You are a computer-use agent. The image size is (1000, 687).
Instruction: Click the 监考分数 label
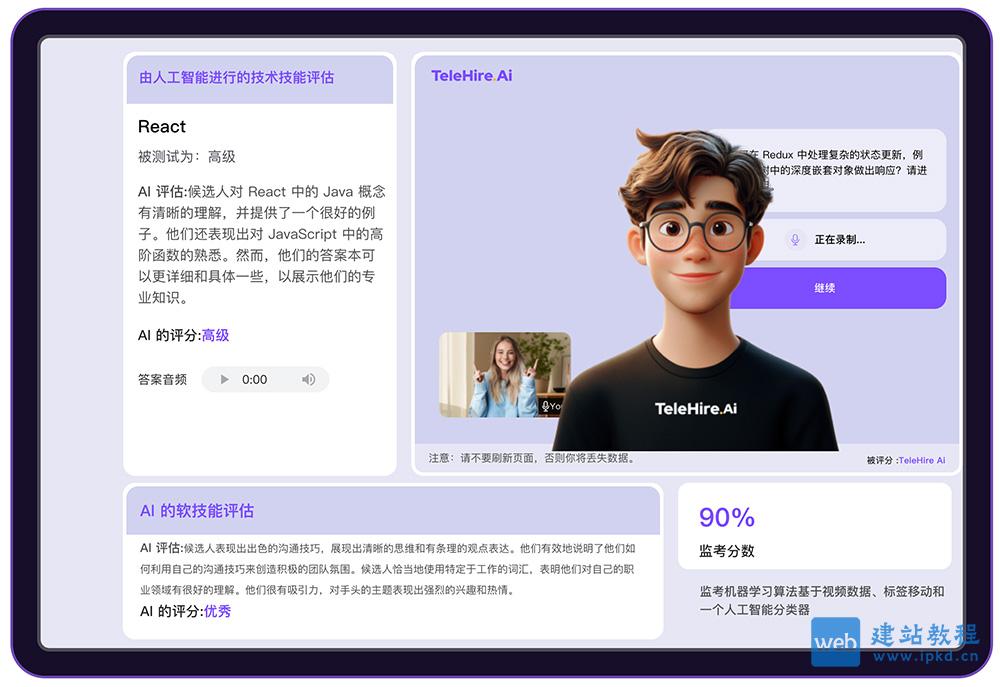tap(727, 550)
